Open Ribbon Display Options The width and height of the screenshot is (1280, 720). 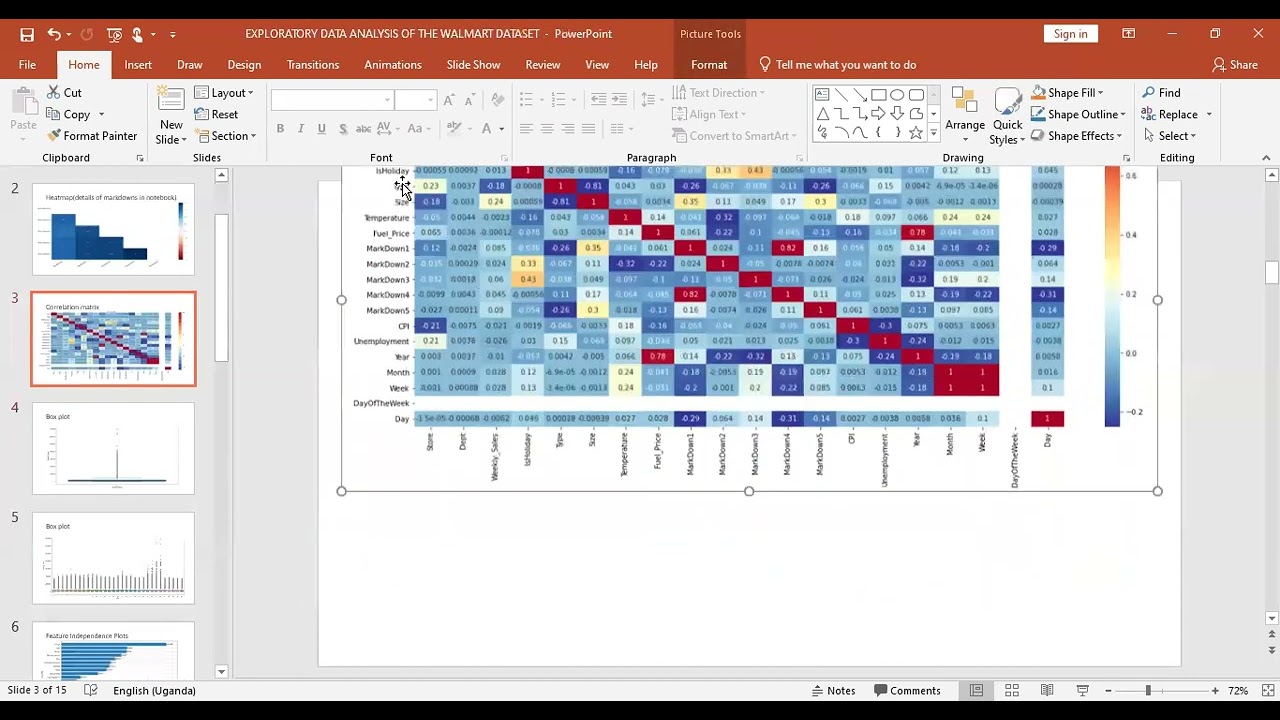[1128, 34]
